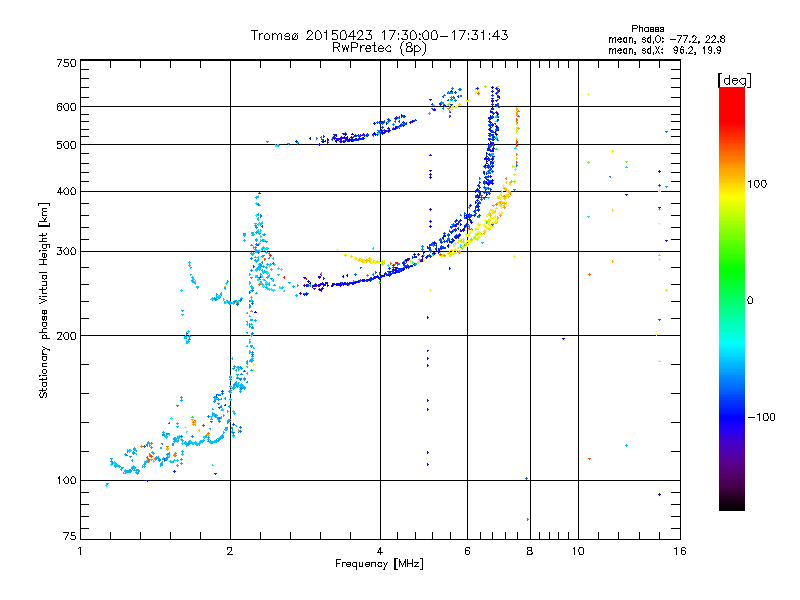800x600 pixels.
Task: Click the 'RwPretec (8p)' subtitle
Action: coord(379,48)
